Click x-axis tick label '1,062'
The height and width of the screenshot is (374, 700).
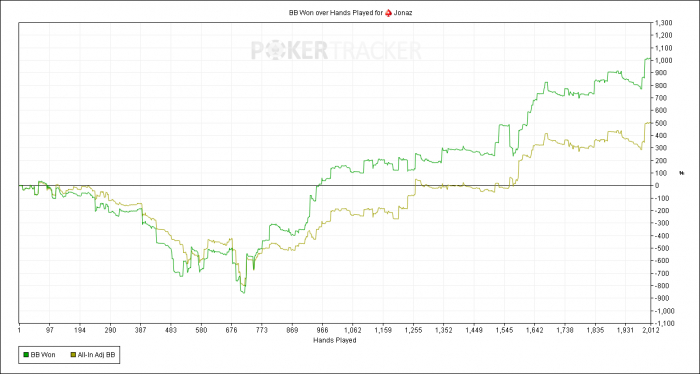click(x=353, y=331)
